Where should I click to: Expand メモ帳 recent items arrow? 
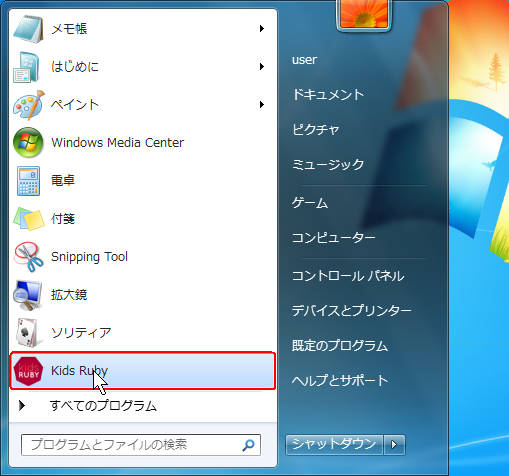262,29
